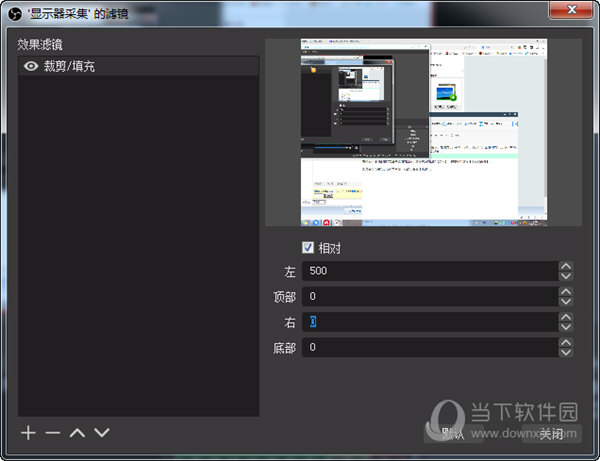The image size is (600, 461).
Task: Increase the 左 crop value with up arrow
Action: pos(567,266)
